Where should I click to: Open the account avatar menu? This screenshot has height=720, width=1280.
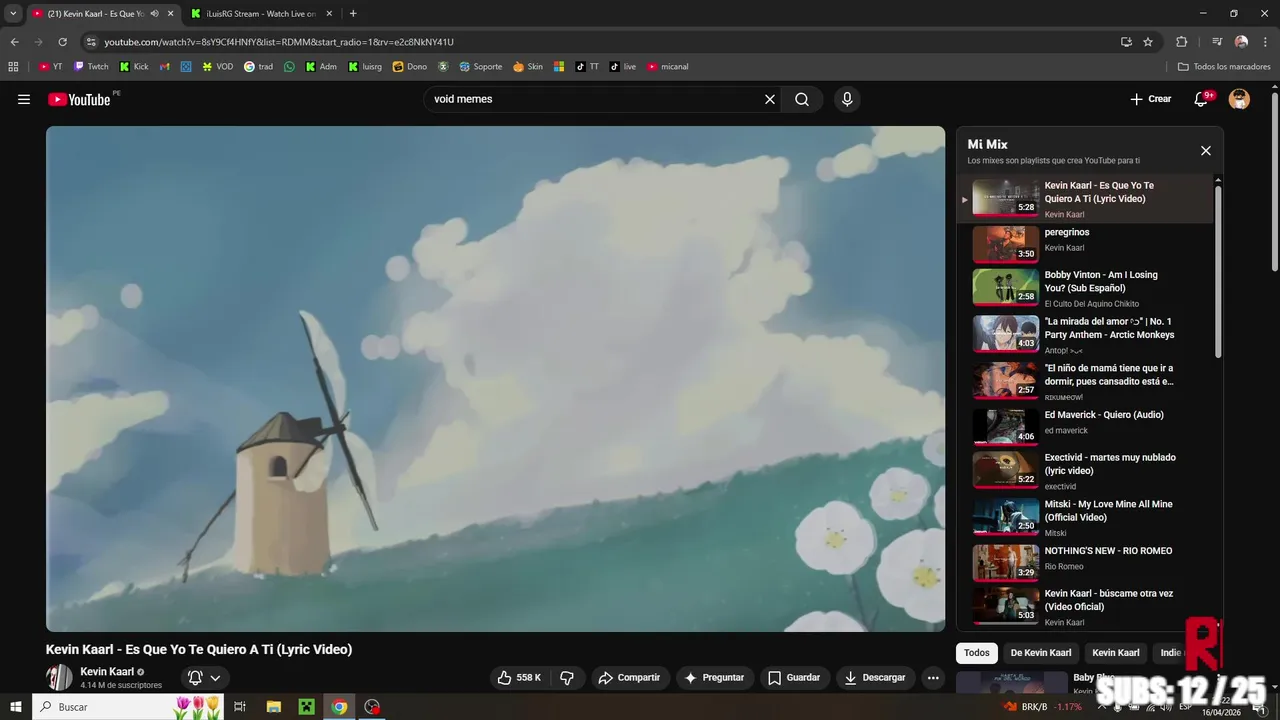pos(1239,99)
